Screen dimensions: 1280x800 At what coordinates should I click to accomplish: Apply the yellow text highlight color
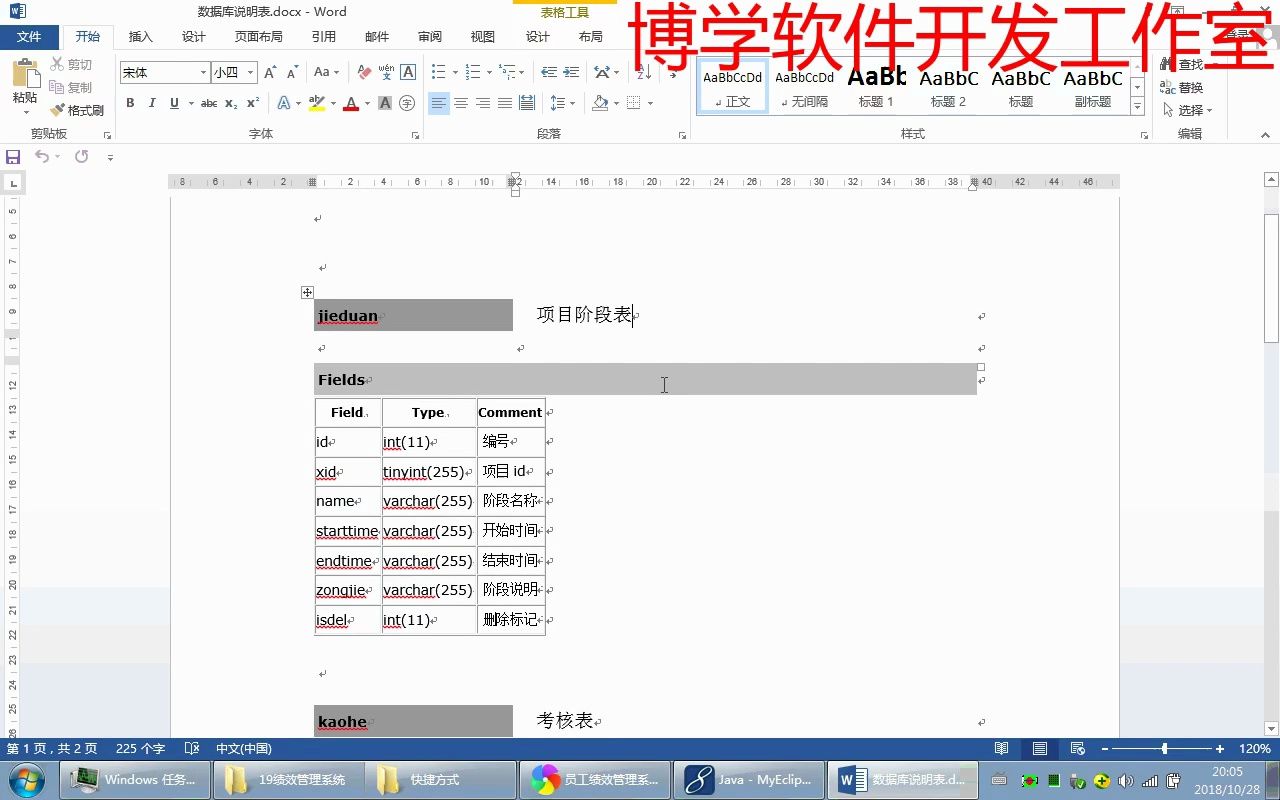coord(317,103)
